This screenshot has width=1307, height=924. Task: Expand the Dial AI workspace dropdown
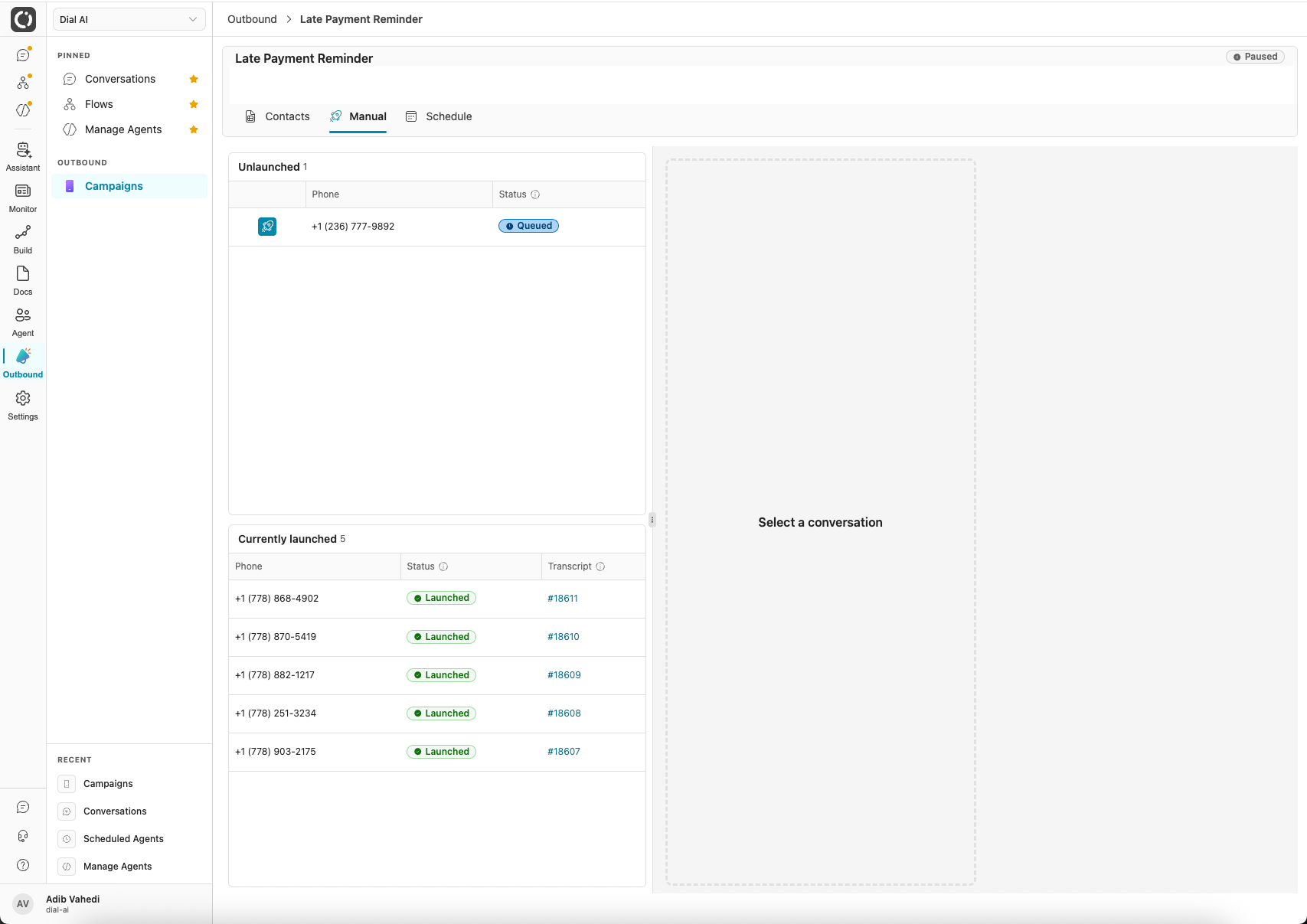[129, 19]
